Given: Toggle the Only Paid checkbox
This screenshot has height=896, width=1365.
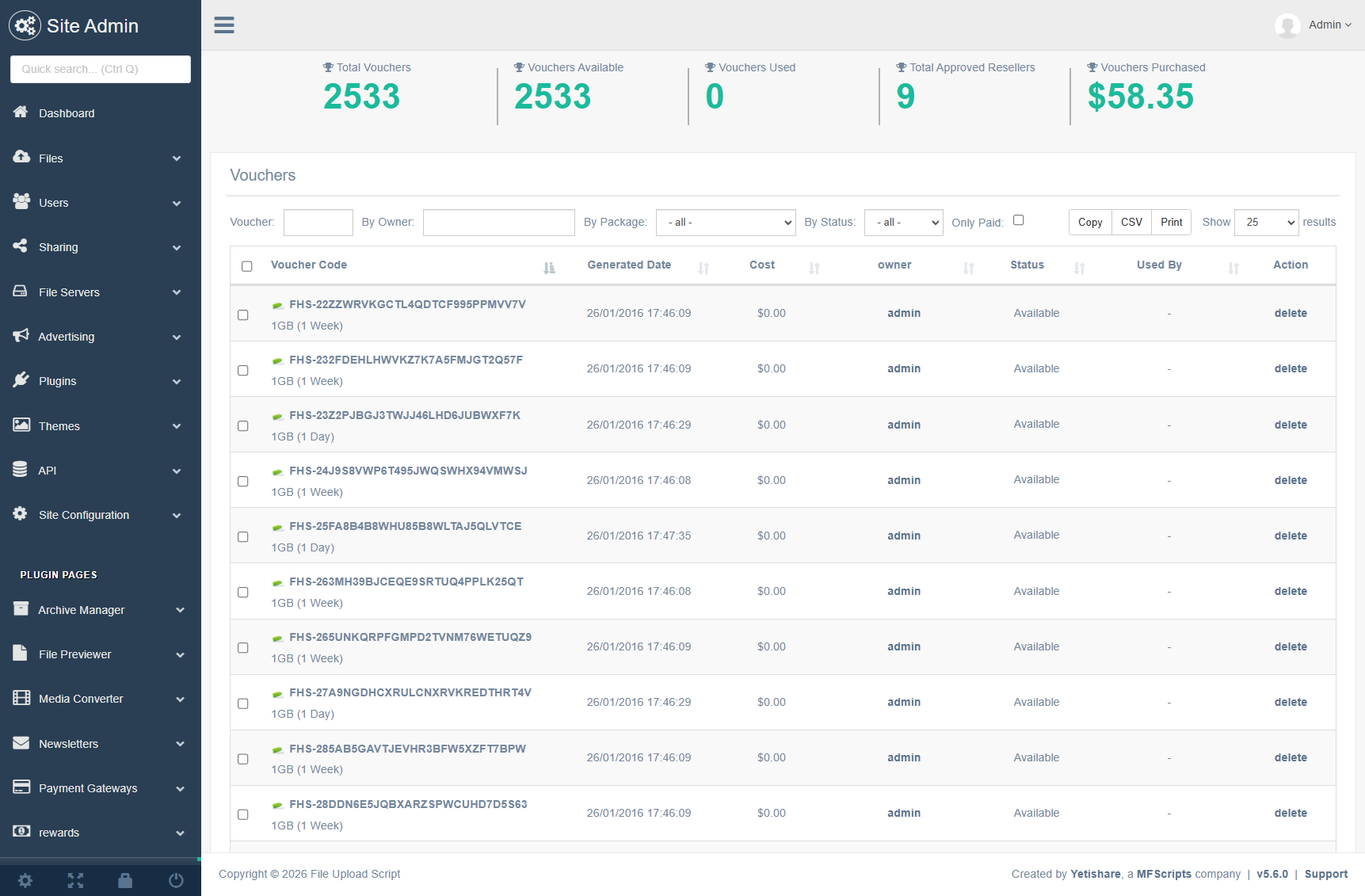Looking at the screenshot, I should pos(1019,220).
